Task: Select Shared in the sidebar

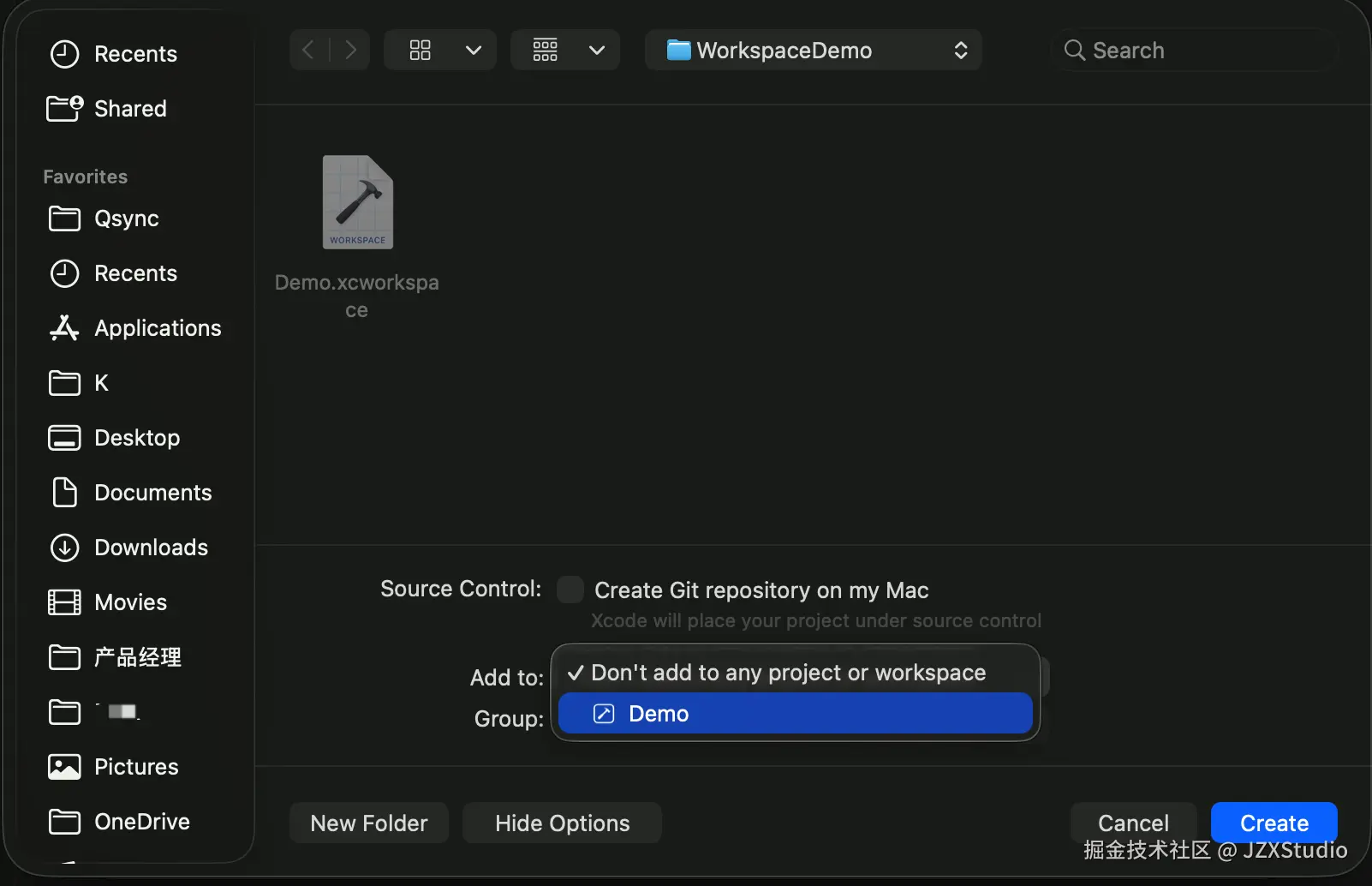Action: [130, 109]
